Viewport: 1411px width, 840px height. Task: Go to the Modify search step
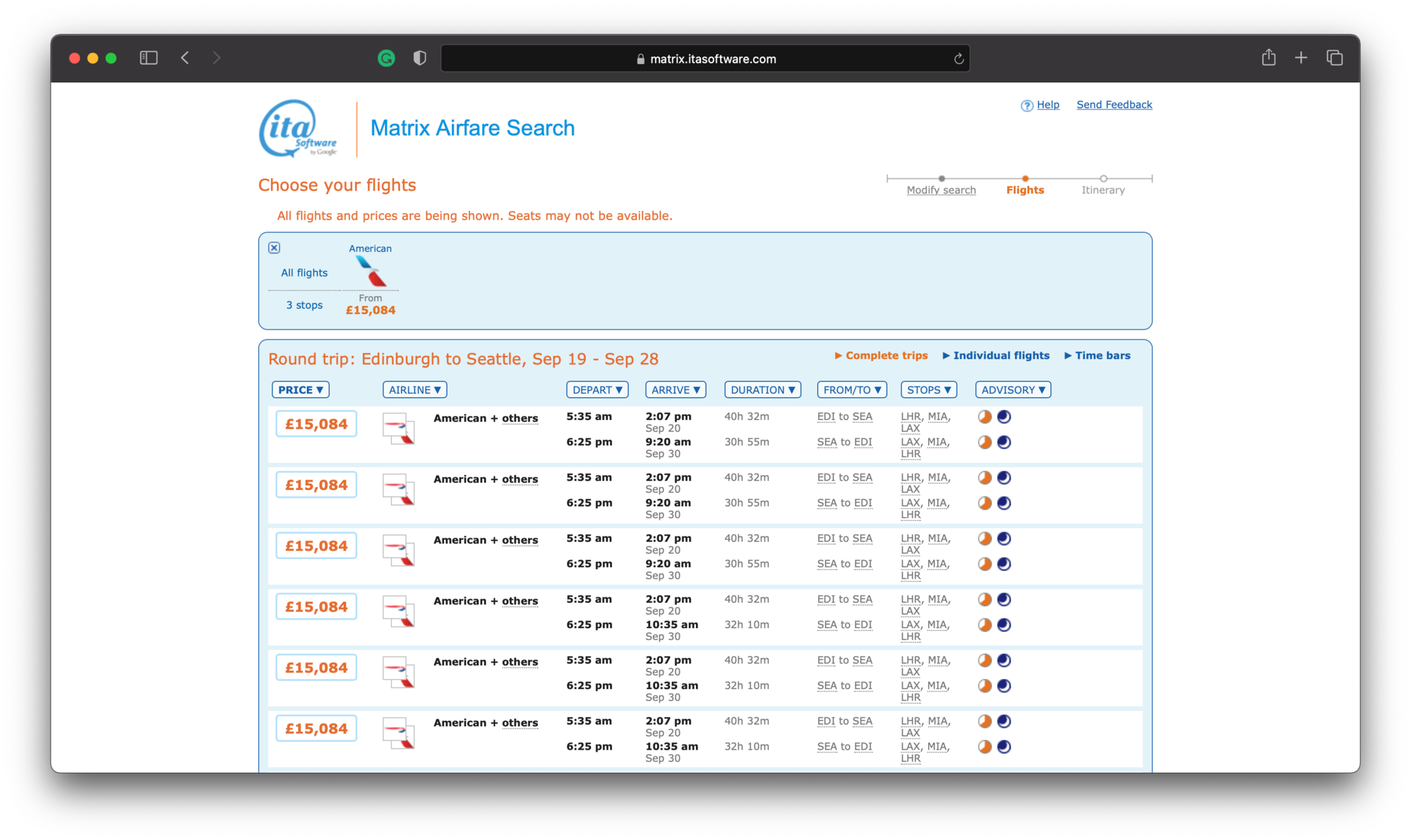[941, 190]
